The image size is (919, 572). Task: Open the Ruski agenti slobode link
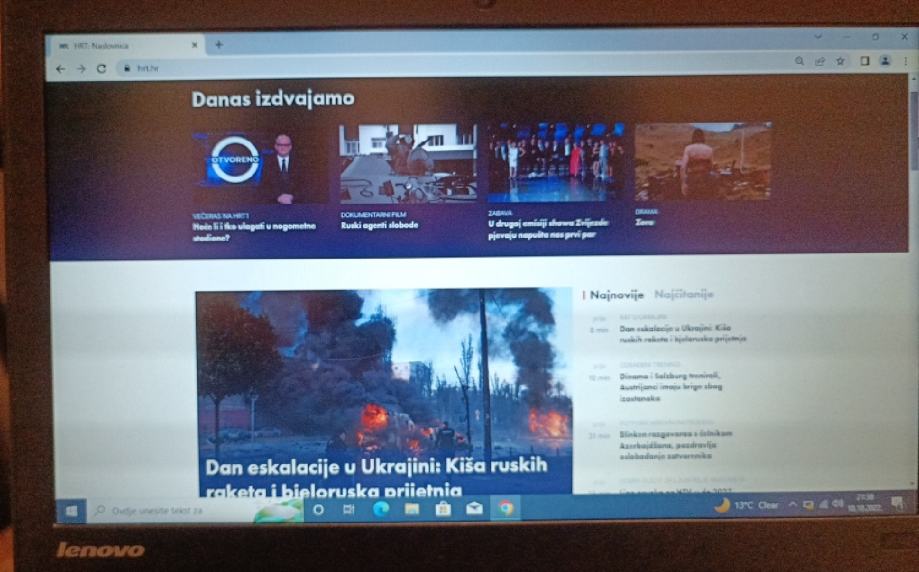[379, 225]
